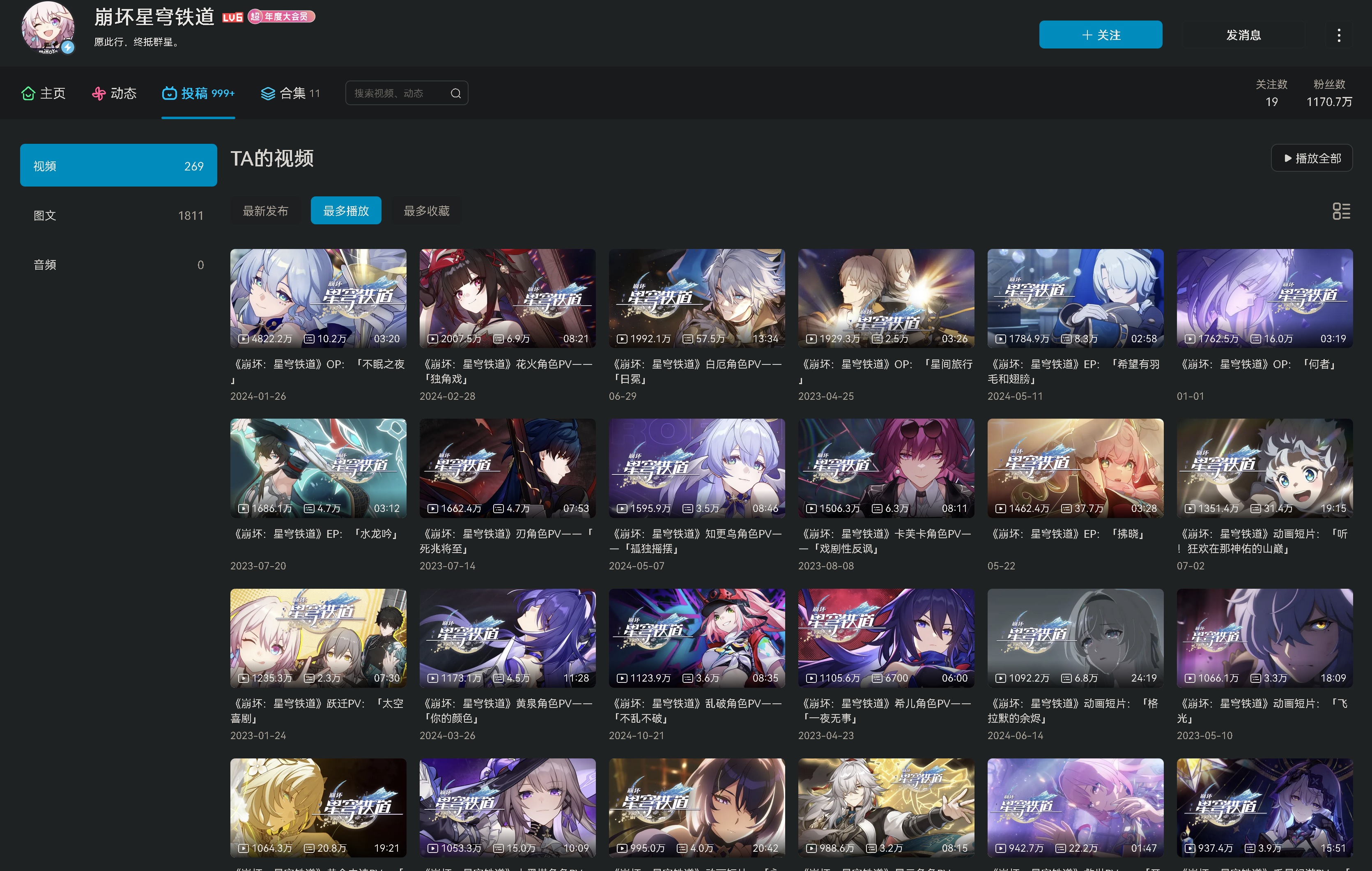
Task: Click the LV6 level badge
Action: (232, 17)
